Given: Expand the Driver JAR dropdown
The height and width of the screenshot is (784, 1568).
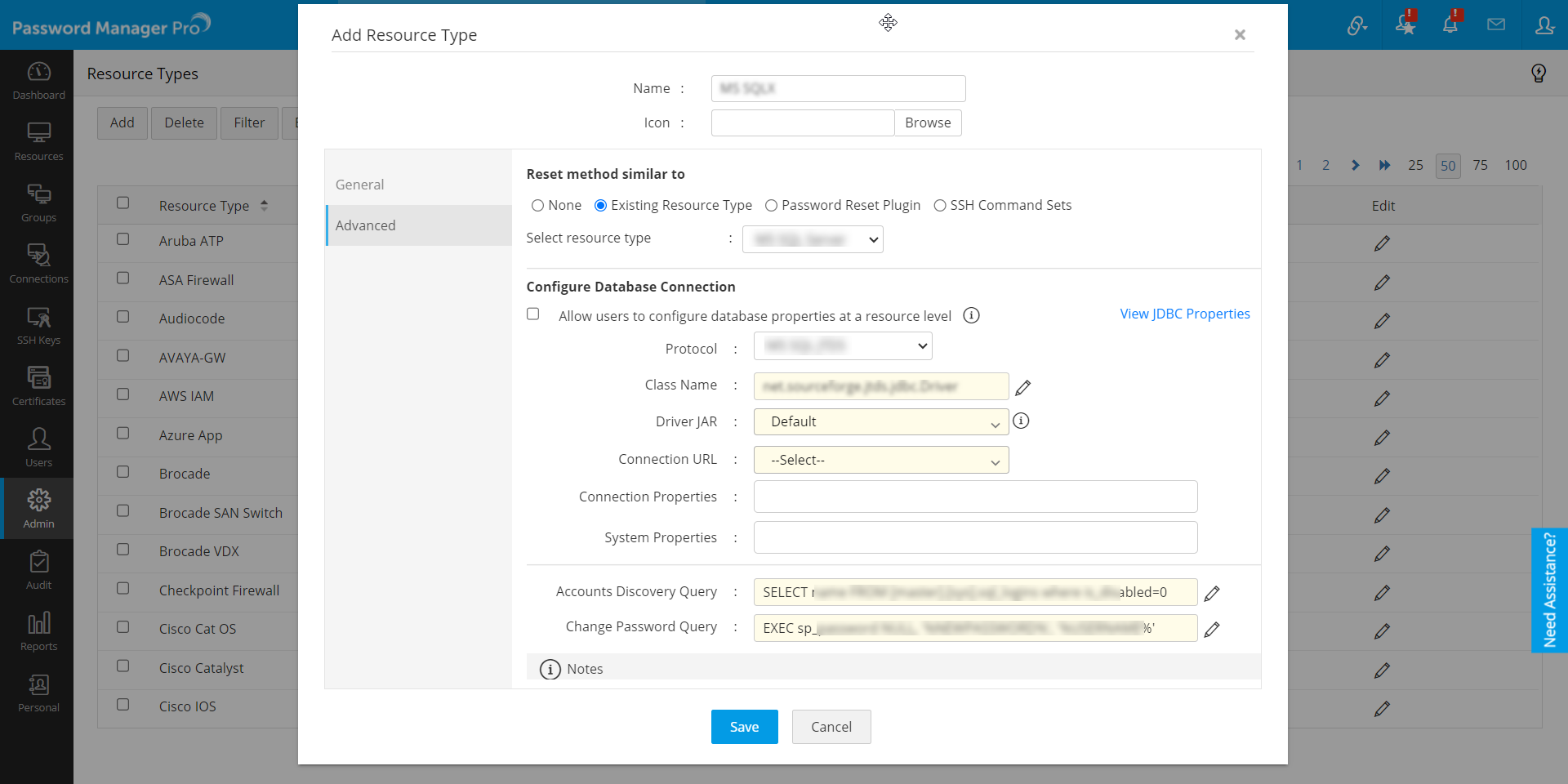Looking at the screenshot, I should [x=880, y=422].
